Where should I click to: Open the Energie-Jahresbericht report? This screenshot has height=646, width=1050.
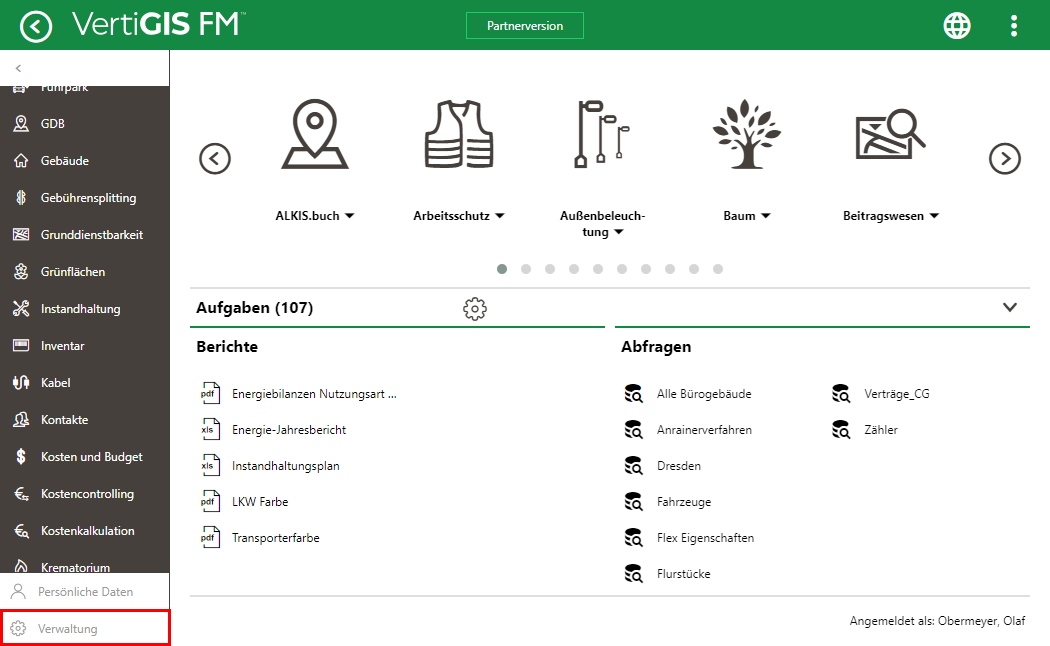(289, 430)
